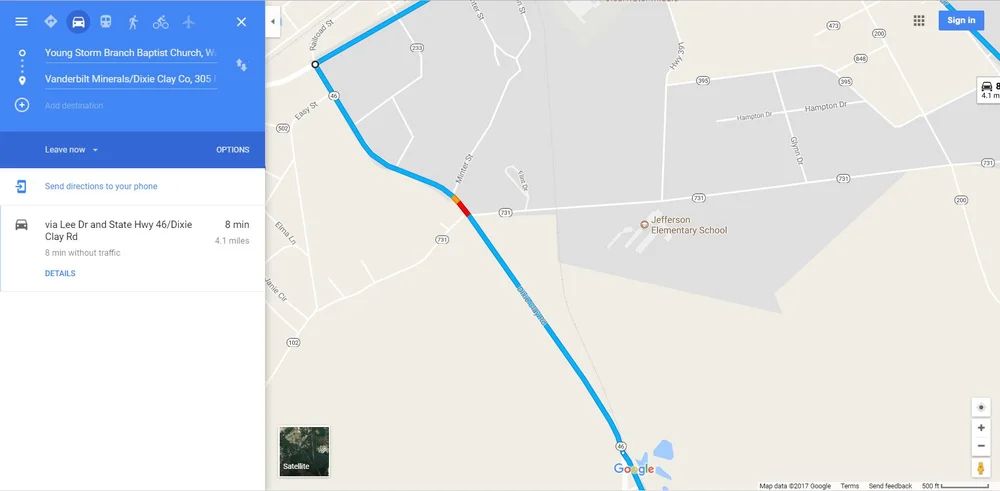Zoom in on the map
Viewport: 1000px width, 491px height.
coord(981,428)
